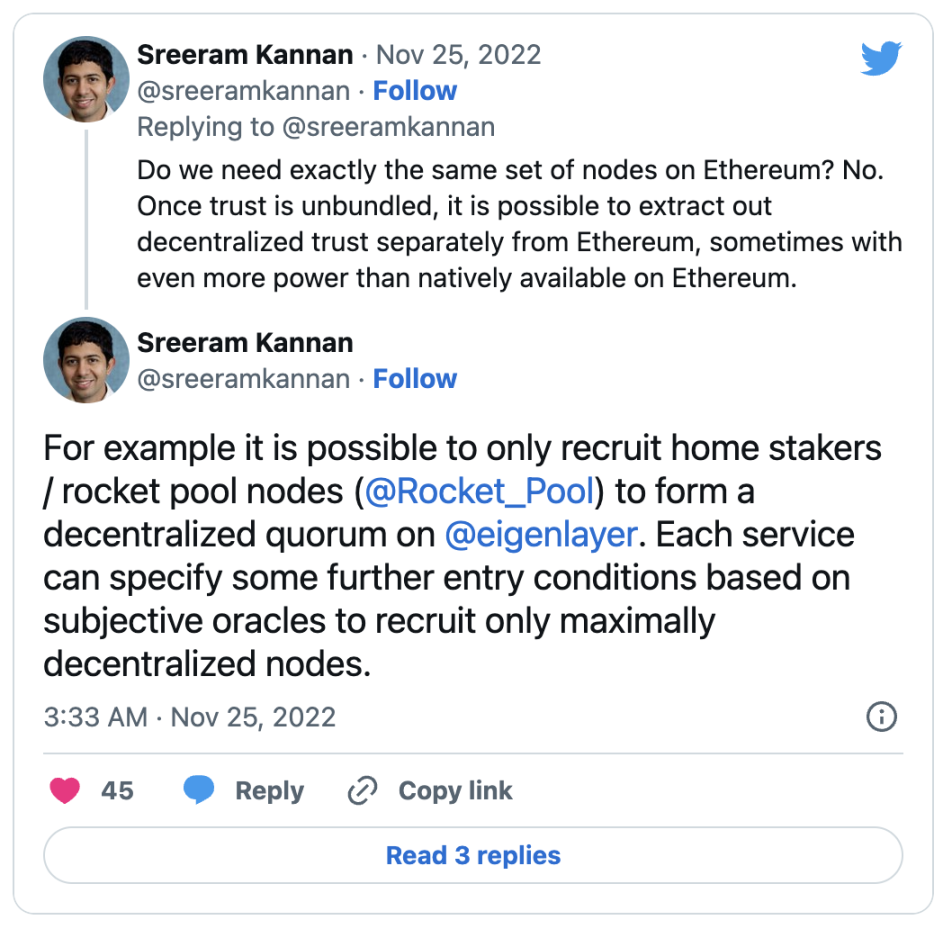Click the Read 3 replies button

473,856
